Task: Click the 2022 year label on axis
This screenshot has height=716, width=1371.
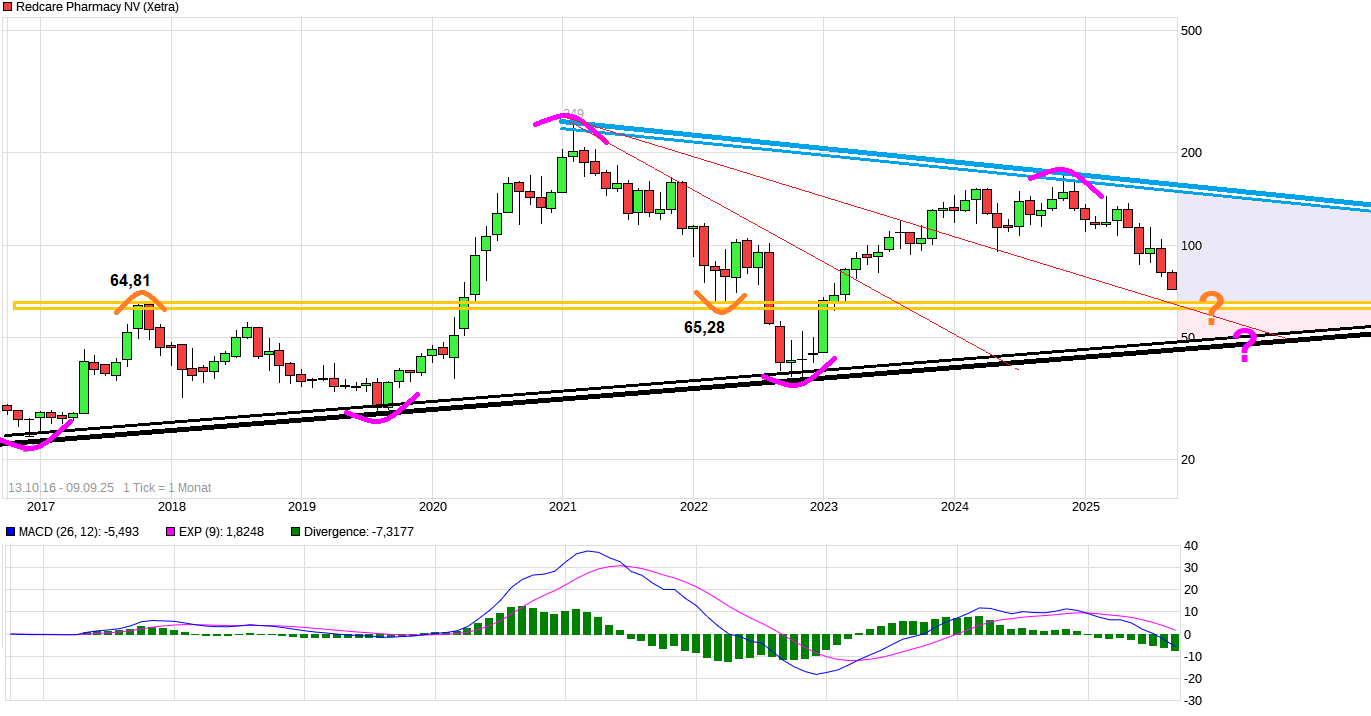Action: pos(693,507)
